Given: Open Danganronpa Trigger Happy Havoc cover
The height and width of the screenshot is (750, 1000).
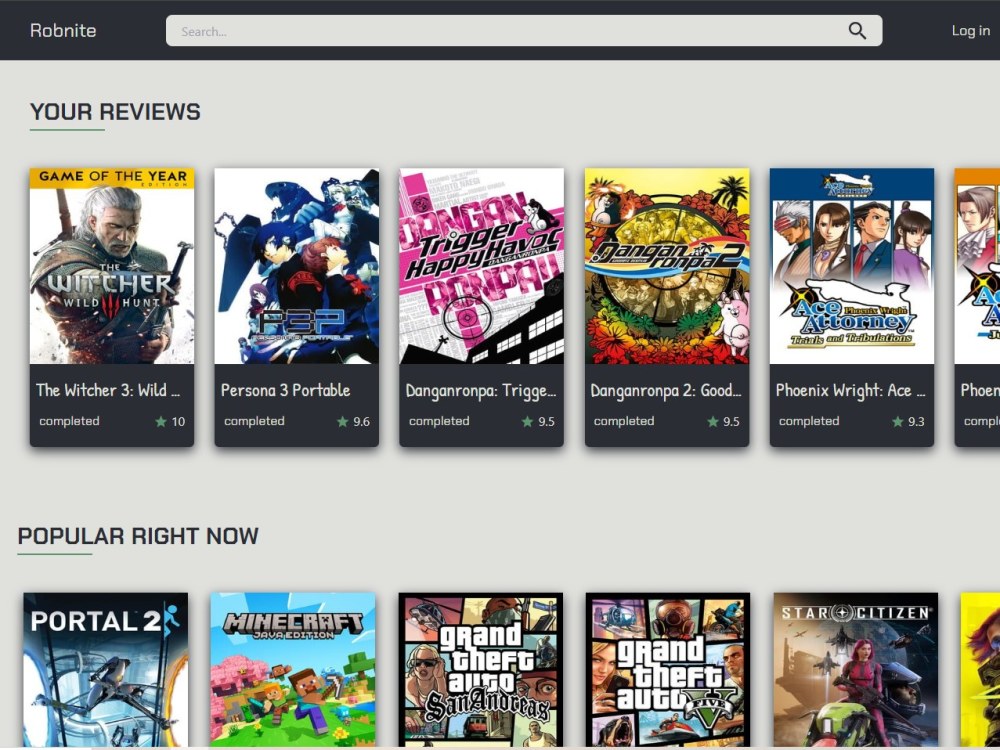Looking at the screenshot, I should pyautogui.click(x=482, y=266).
